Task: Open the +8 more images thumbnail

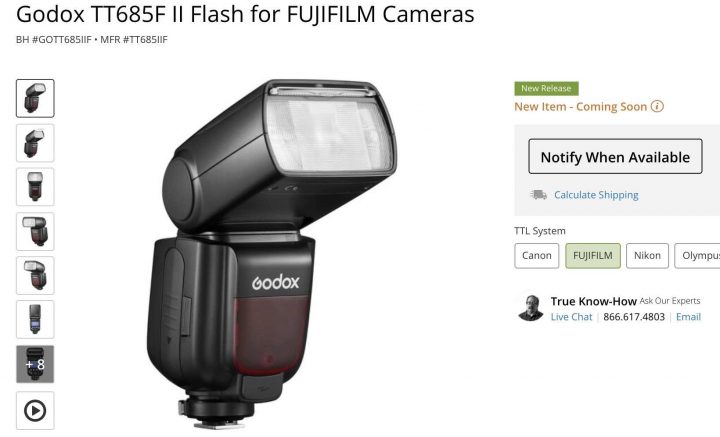Action: coord(35,364)
